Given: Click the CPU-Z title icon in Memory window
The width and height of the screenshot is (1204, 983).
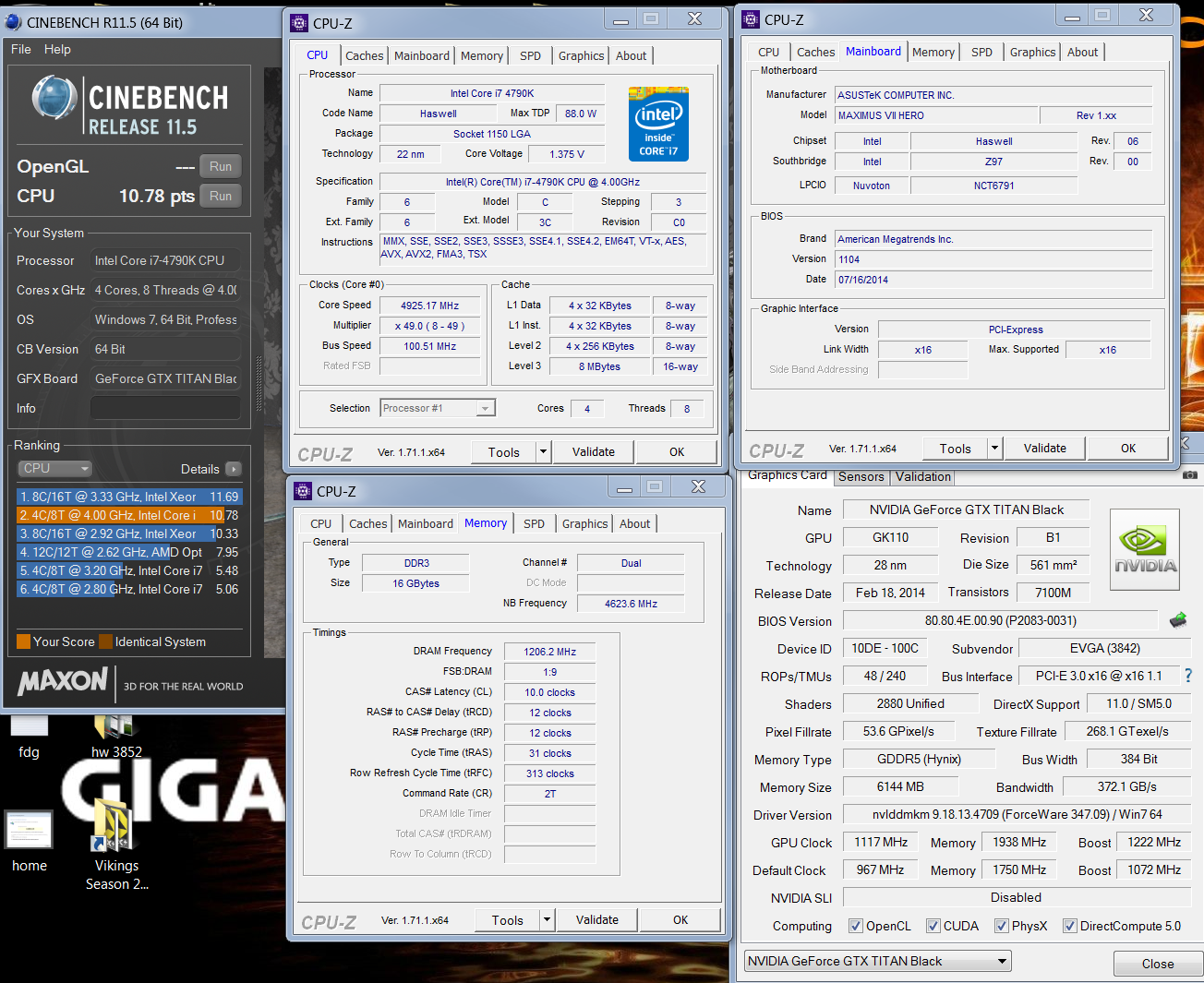Looking at the screenshot, I should [303, 491].
